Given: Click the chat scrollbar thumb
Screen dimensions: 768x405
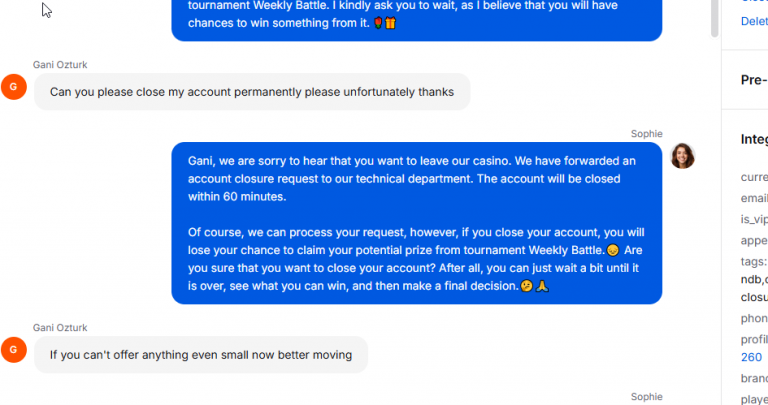Looking at the screenshot, I should [x=714, y=15].
